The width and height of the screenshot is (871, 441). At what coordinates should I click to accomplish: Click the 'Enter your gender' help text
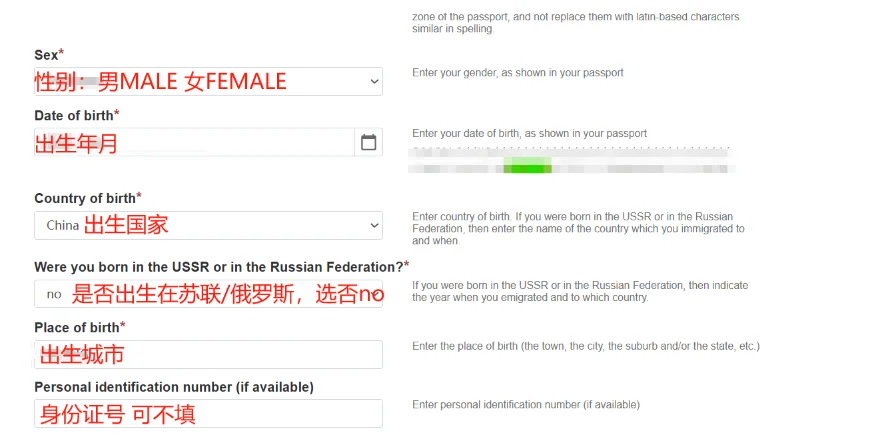(518, 73)
